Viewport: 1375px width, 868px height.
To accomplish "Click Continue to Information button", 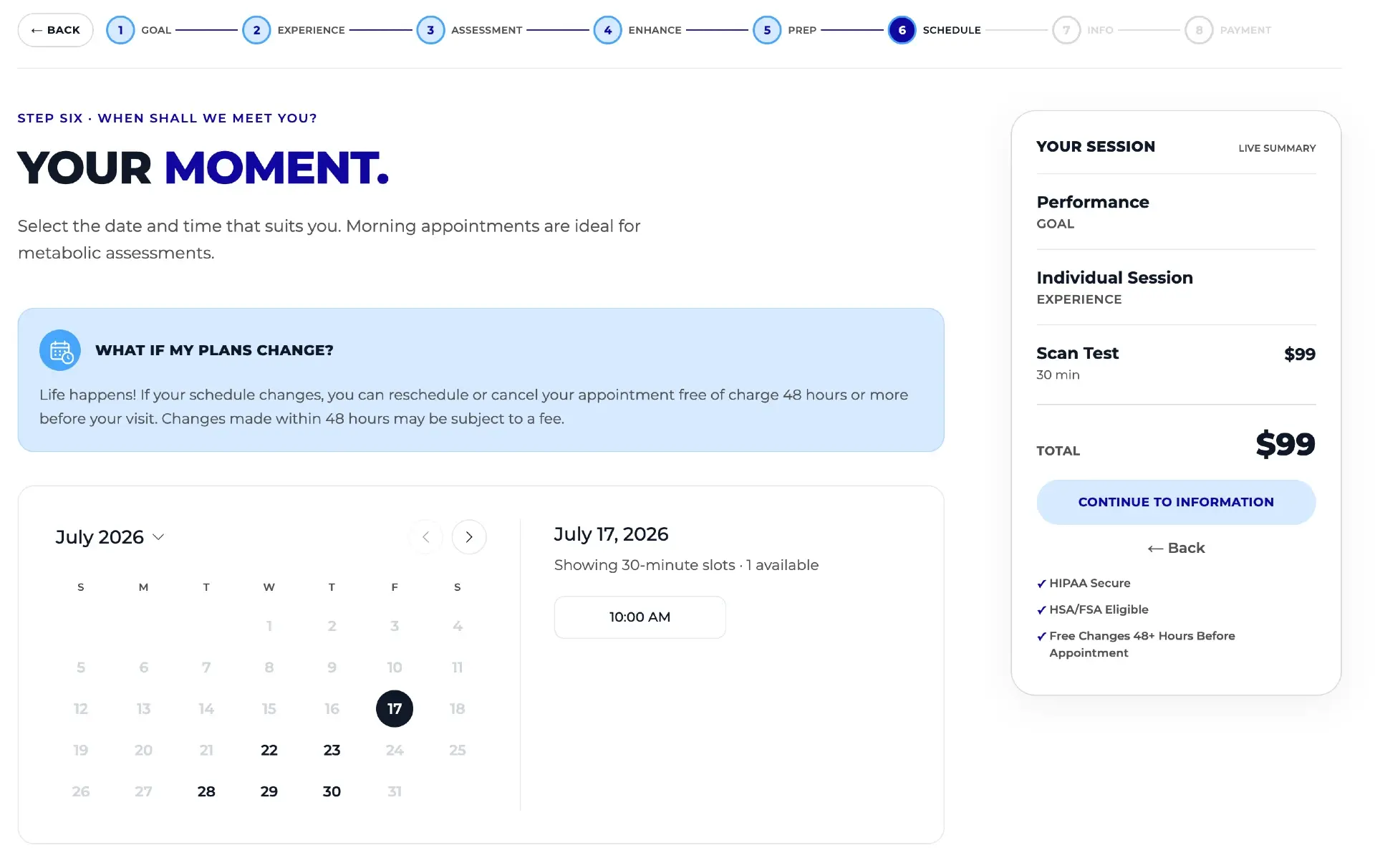I will (x=1176, y=502).
